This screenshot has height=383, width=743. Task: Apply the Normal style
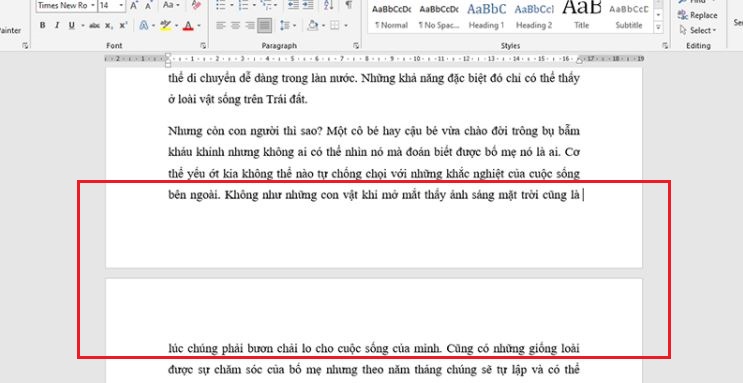(391, 17)
